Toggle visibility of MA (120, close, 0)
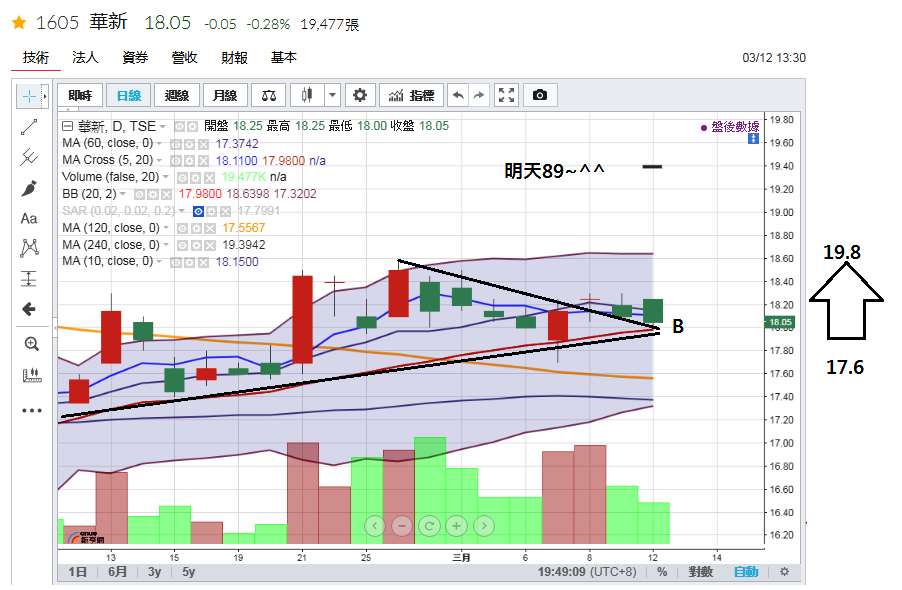Image resolution: width=902 pixels, height=590 pixels. 182,228
